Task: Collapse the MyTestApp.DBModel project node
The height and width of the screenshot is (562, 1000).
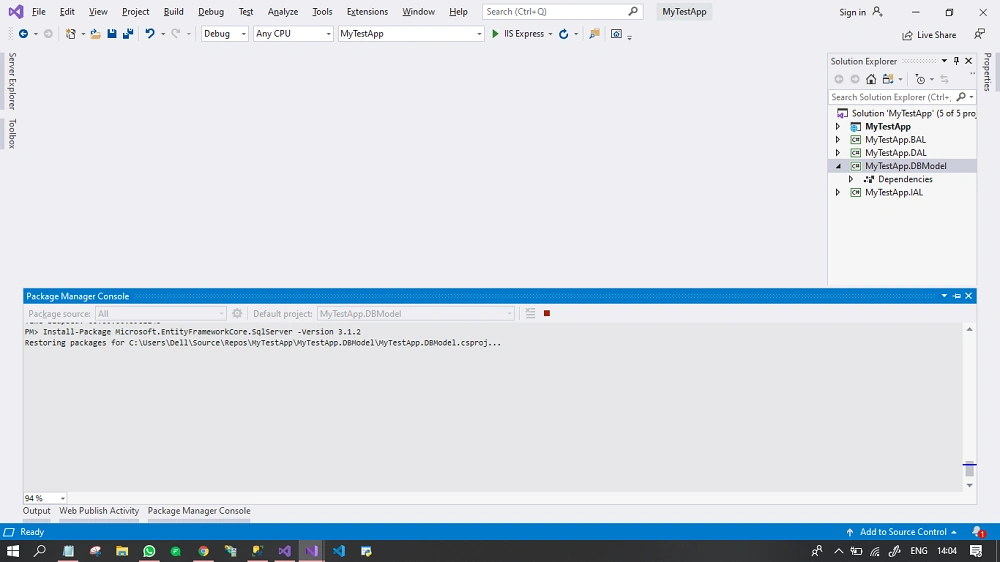Action: tap(838, 166)
